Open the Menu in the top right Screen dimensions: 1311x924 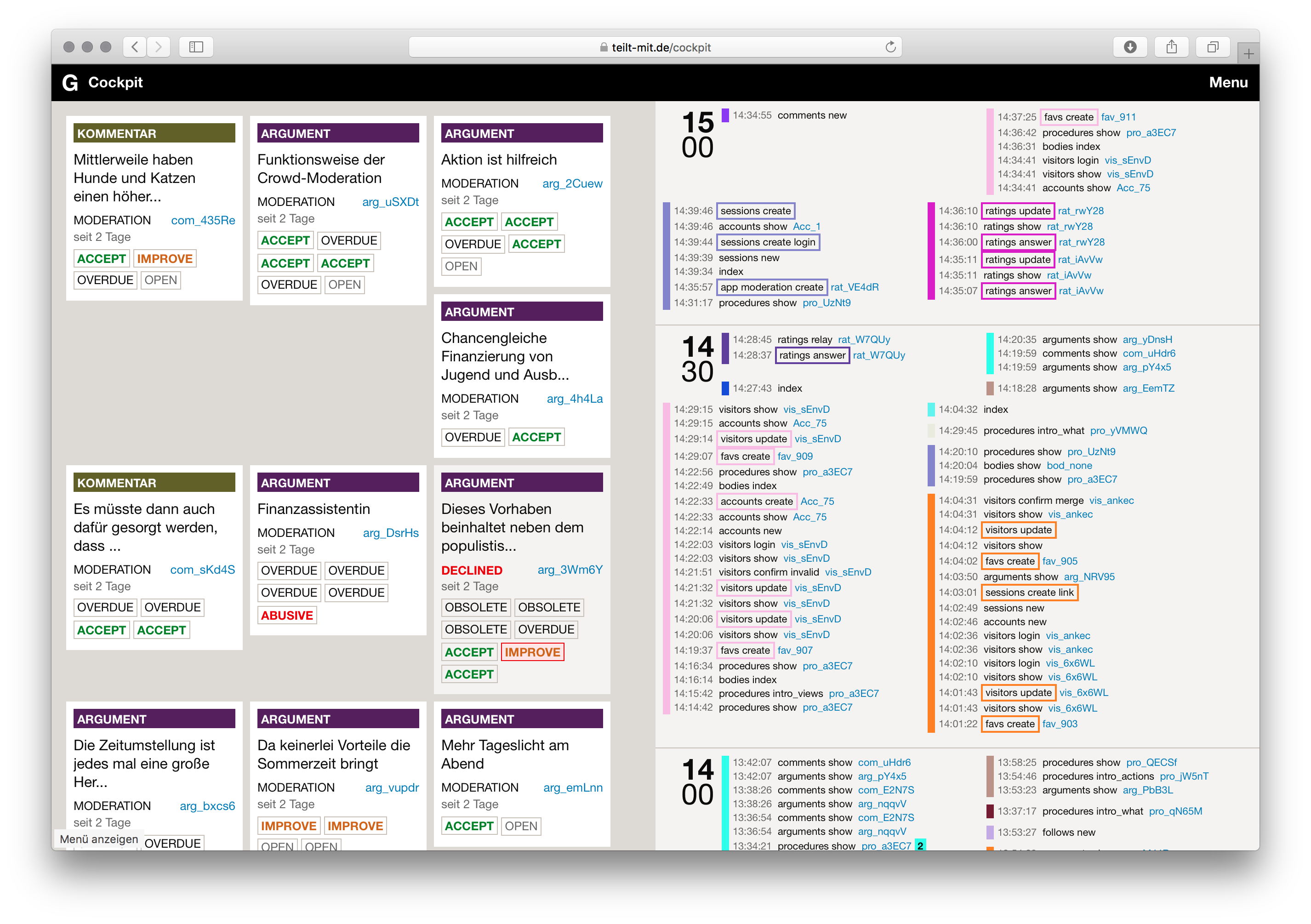pyautogui.click(x=1228, y=83)
